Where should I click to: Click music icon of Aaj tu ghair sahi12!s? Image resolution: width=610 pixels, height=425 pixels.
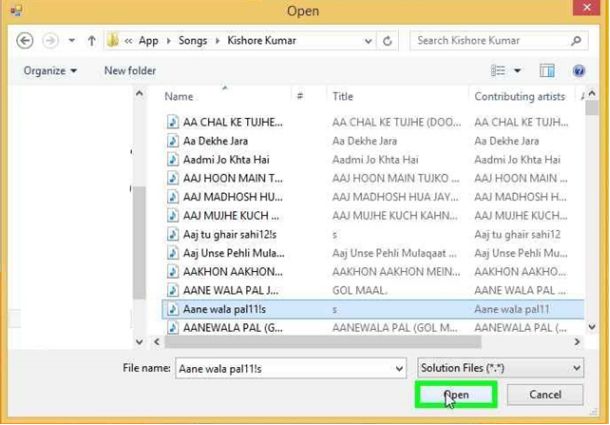pyautogui.click(x=173, y=234)
